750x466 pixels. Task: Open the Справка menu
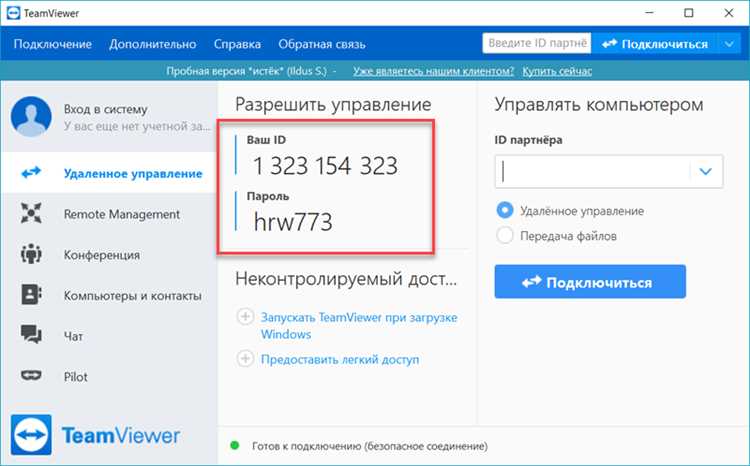point(237,44)
